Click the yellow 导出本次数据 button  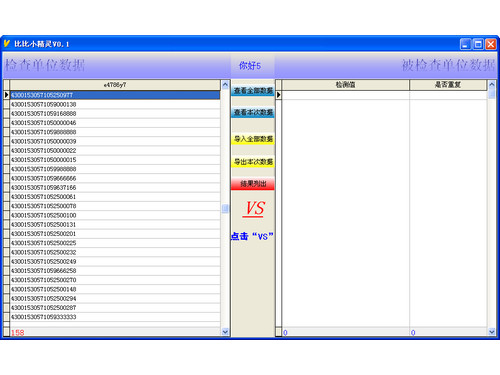[253, 162]
